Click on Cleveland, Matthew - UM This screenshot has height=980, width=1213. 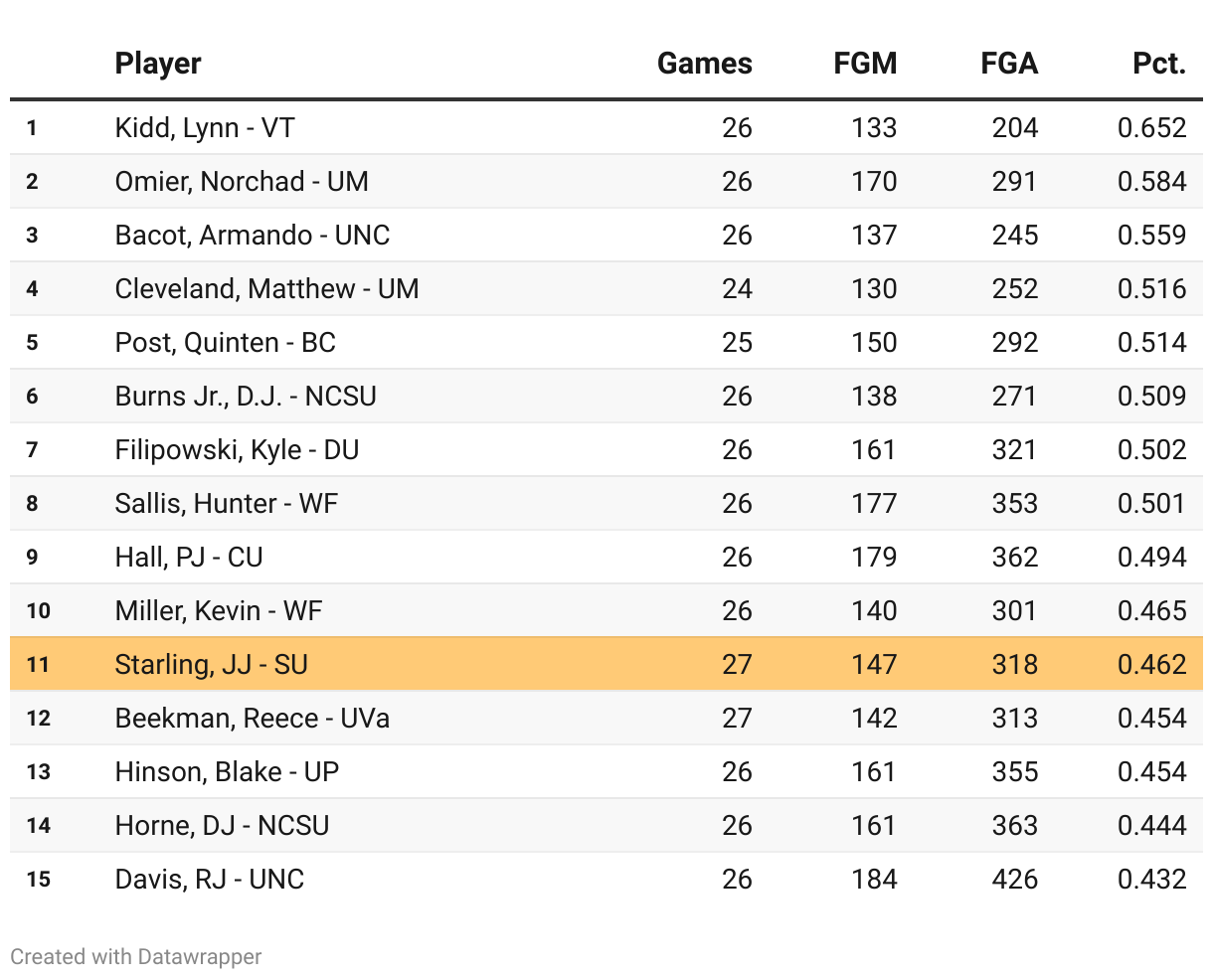[266, 288]
